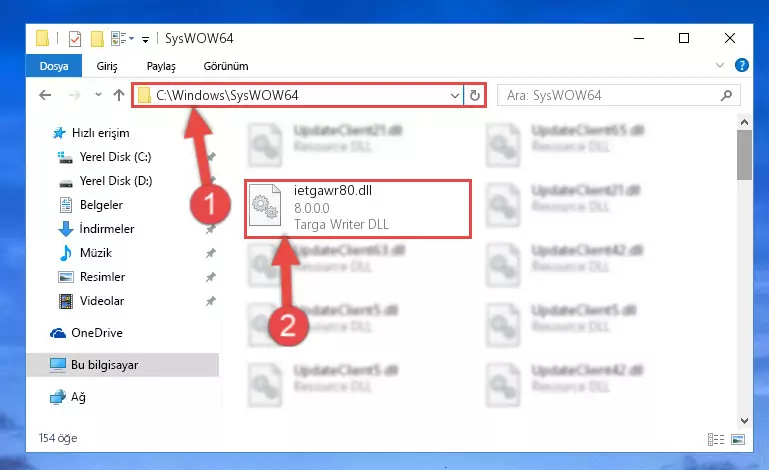The width and height of the screenshot is (769, 470).
Task: Switch to details view icon in status bar
Action: (716, 439)
